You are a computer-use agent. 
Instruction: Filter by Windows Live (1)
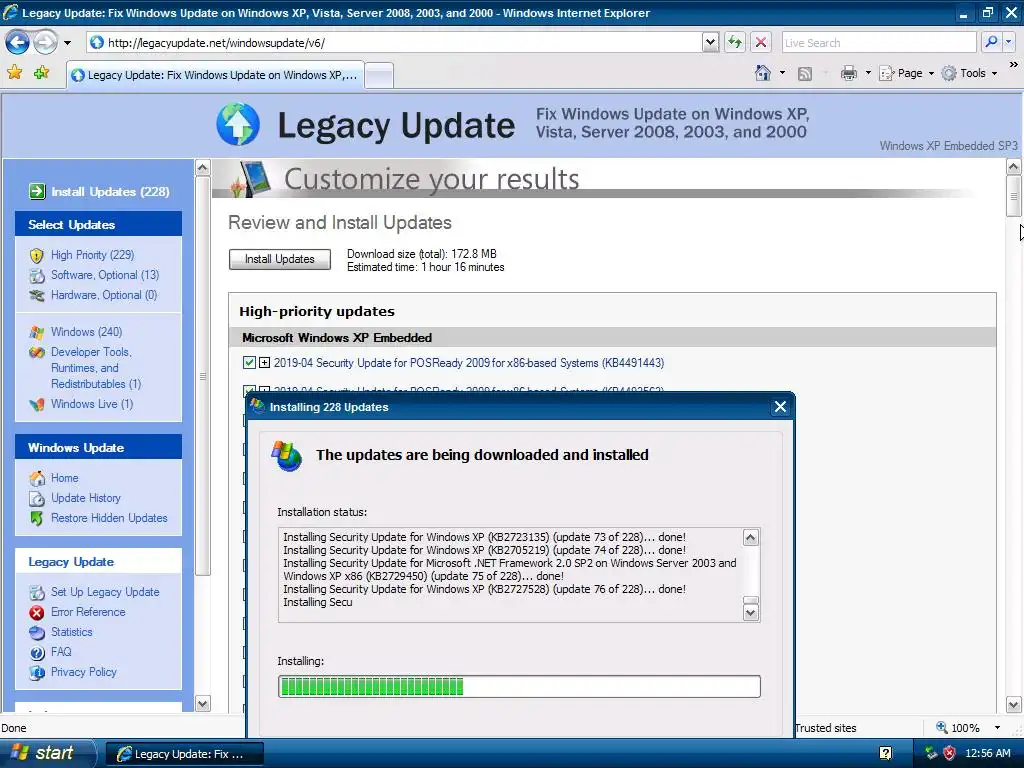coord(92,404)
